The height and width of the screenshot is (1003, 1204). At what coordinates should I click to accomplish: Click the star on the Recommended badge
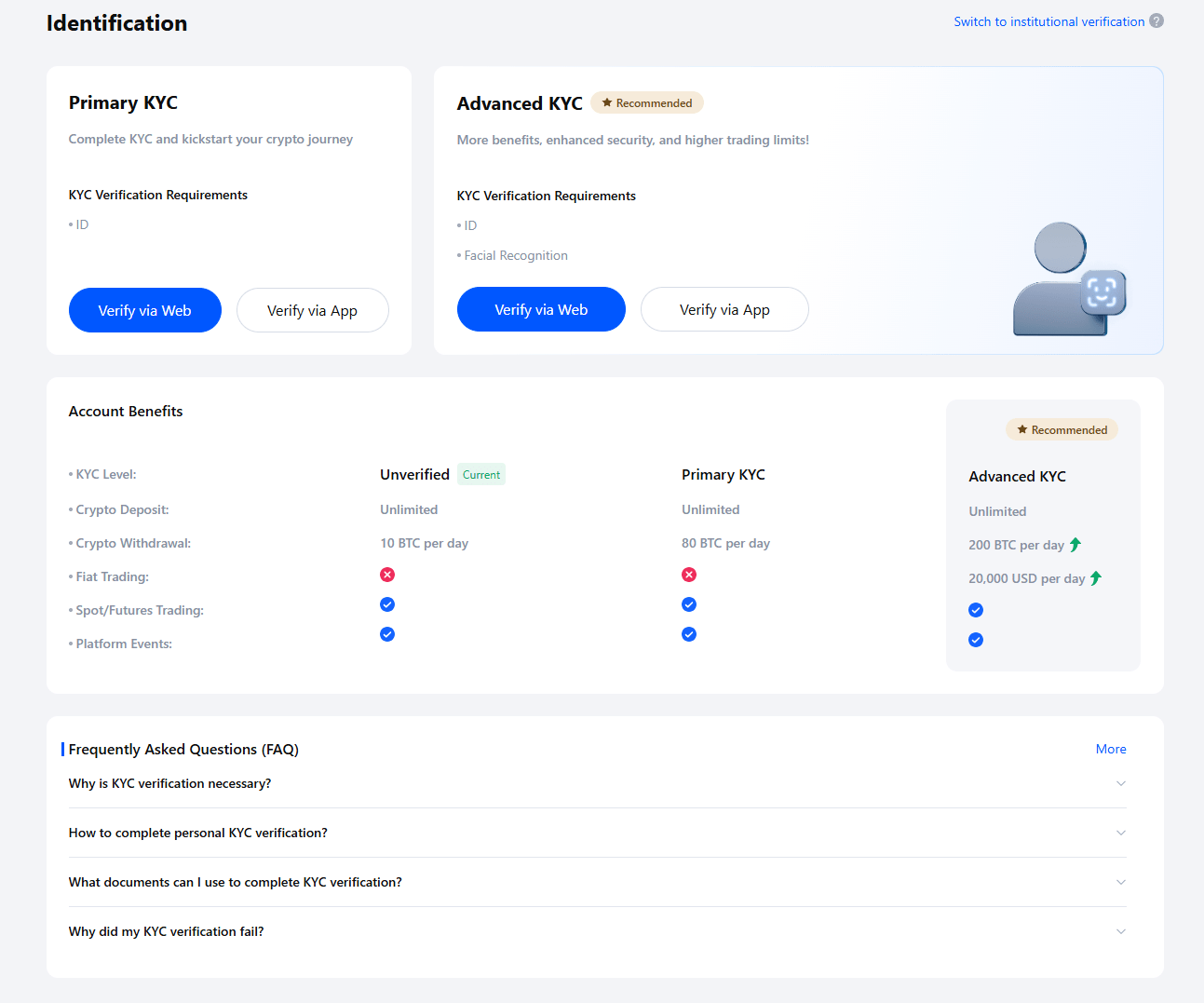(x=609, y=102)
